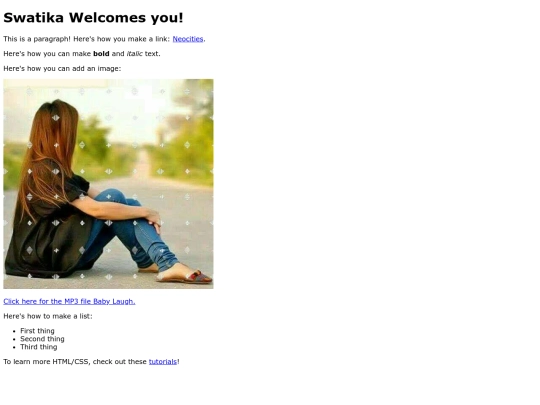Open the Neocities link
Image resolution: width=540 pixels, height=405 pixels.
coord(188,39)
